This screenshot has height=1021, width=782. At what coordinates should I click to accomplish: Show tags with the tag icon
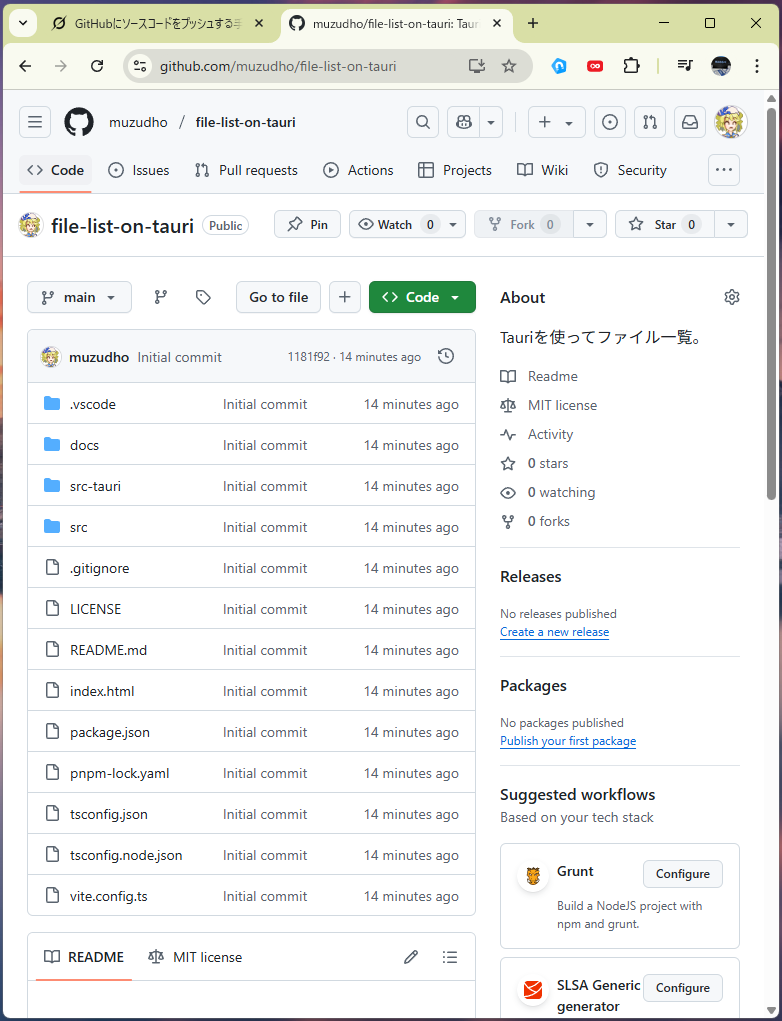tap(203, 297)
